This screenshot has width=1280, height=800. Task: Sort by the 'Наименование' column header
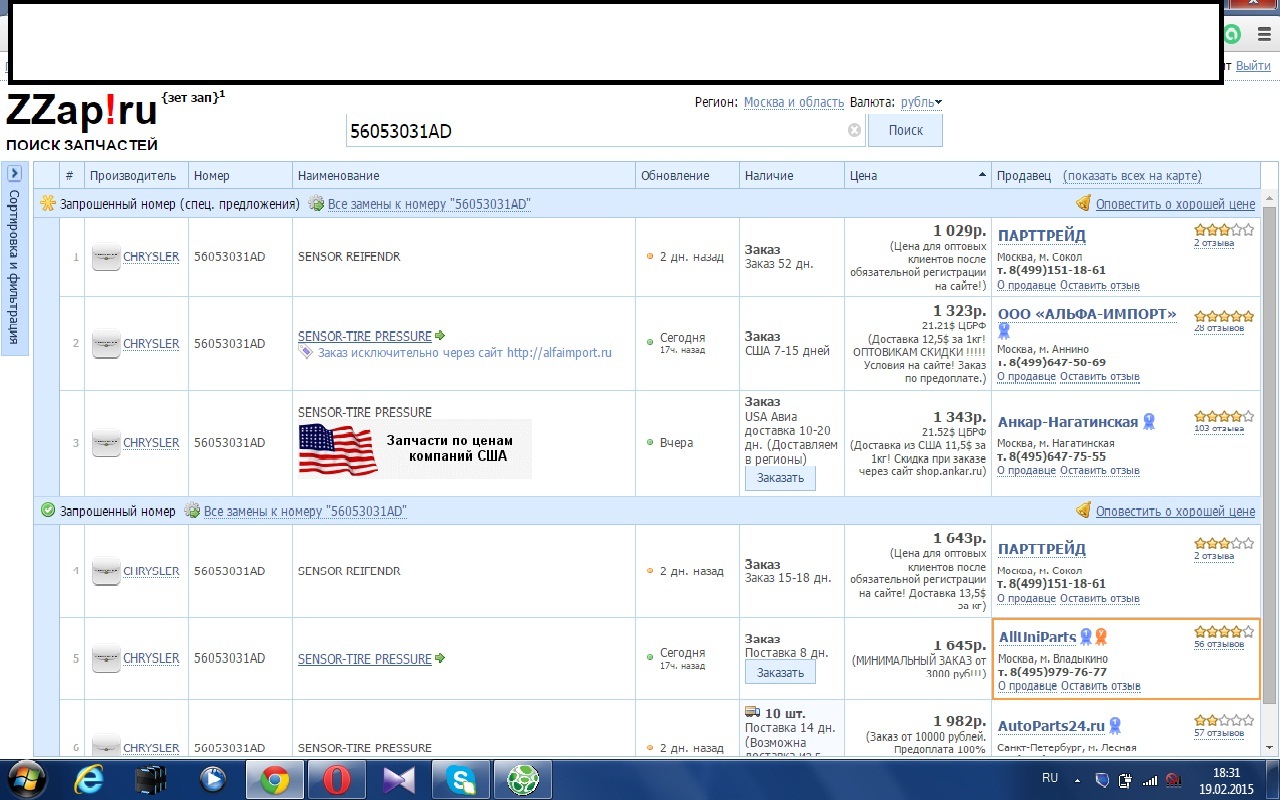(339, 175)
